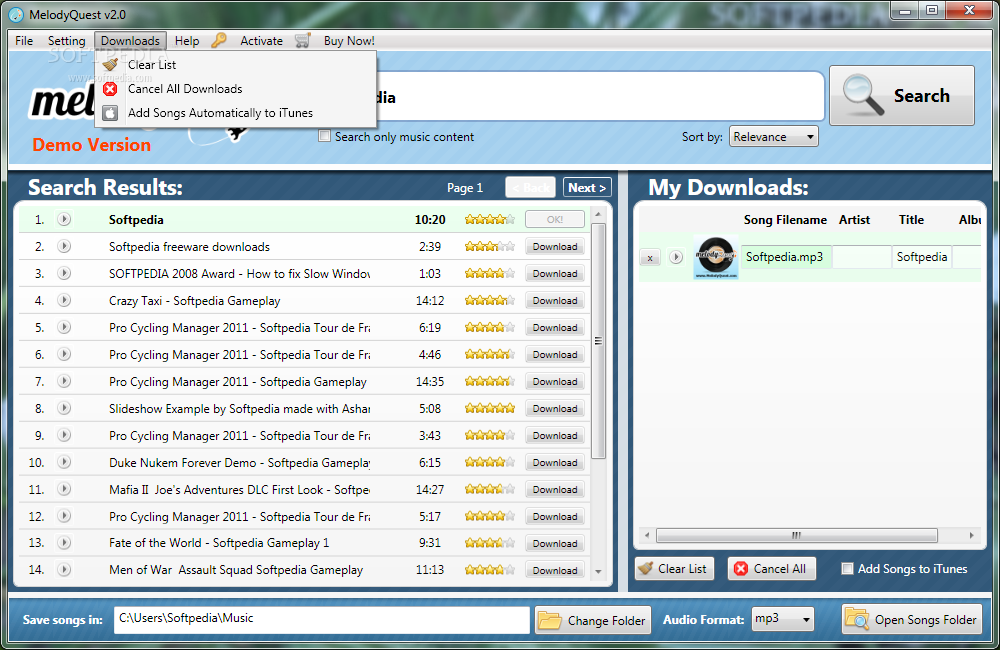Open the Help menu
The image size is (1000, 650).
coord(187,40)
